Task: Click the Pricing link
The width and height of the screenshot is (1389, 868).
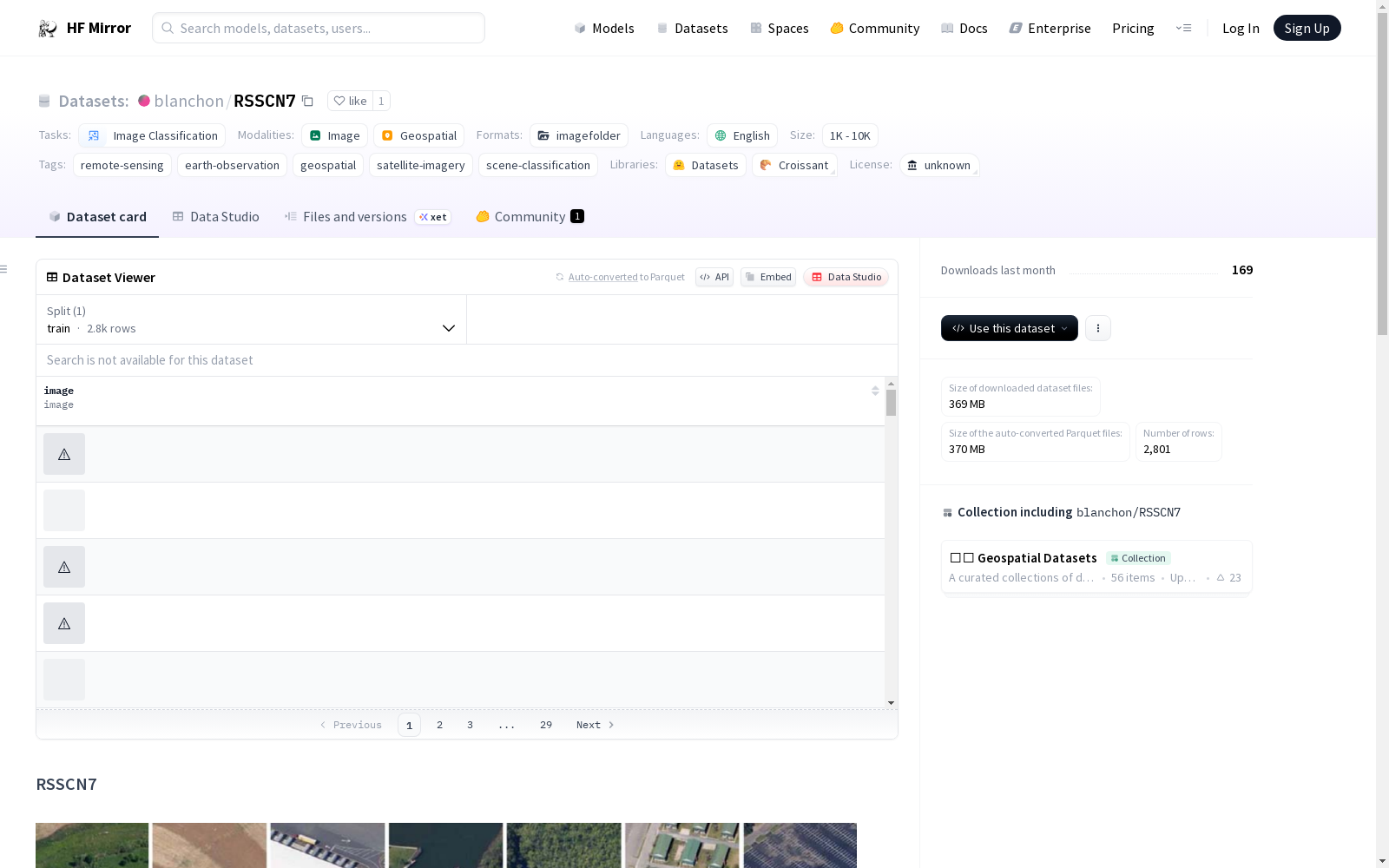Action: (x=1133, y=29)
